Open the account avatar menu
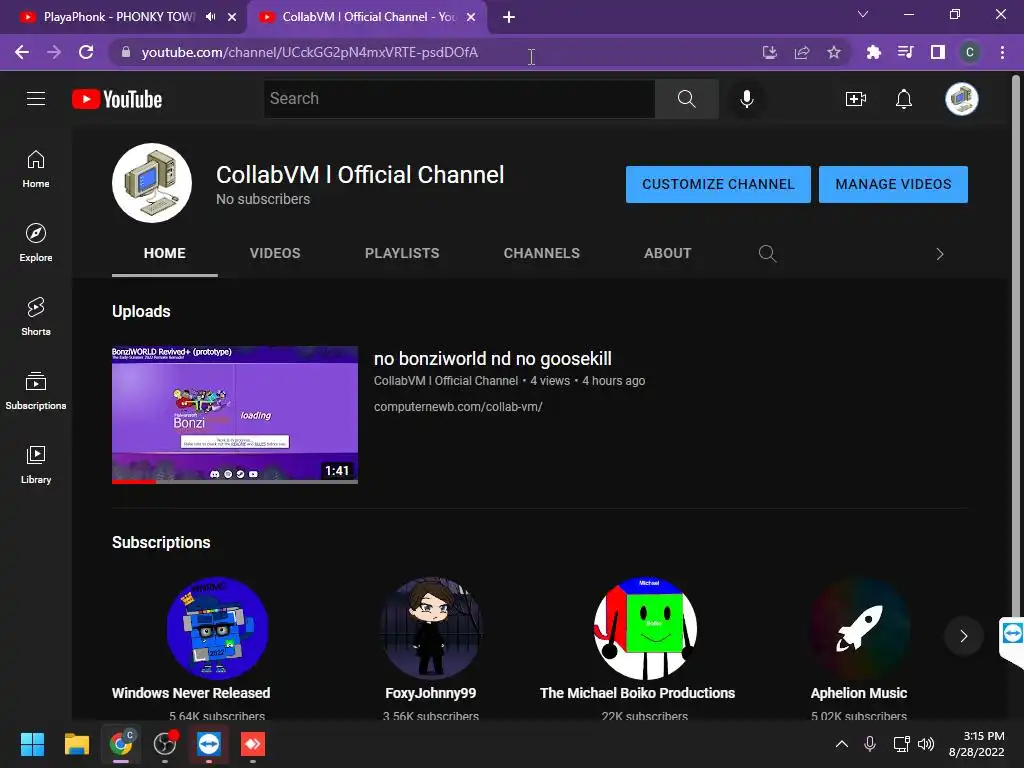The height and width of the screenshot is (768, 1024). 961,99
